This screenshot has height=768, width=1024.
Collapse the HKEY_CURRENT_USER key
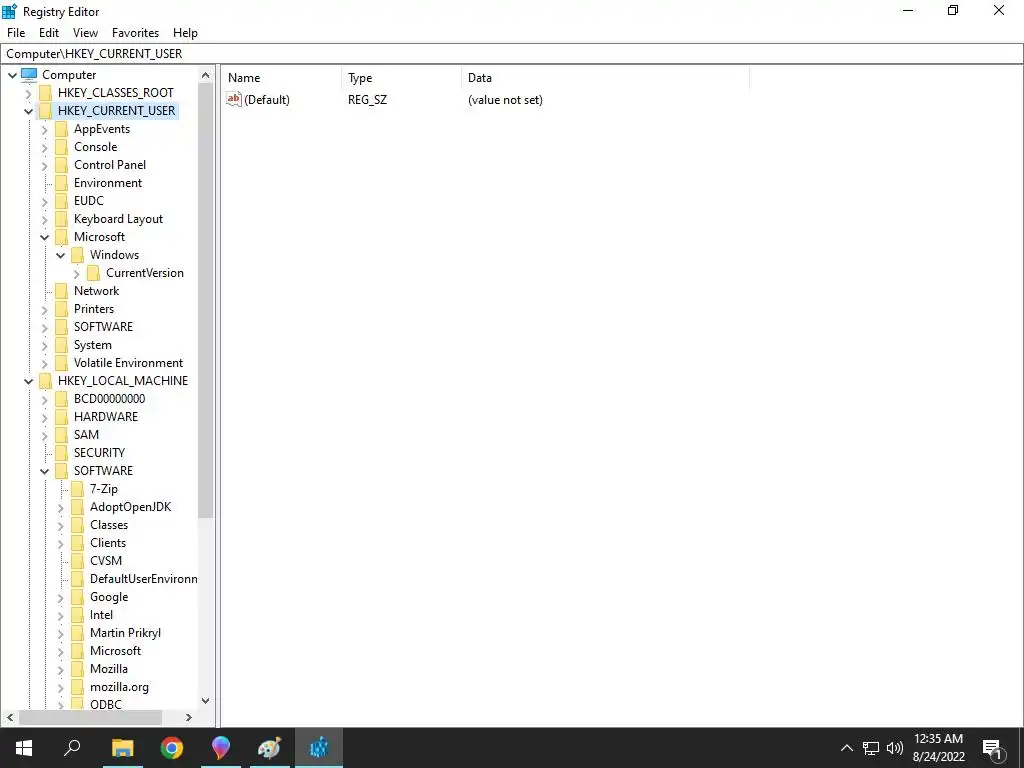28,111
